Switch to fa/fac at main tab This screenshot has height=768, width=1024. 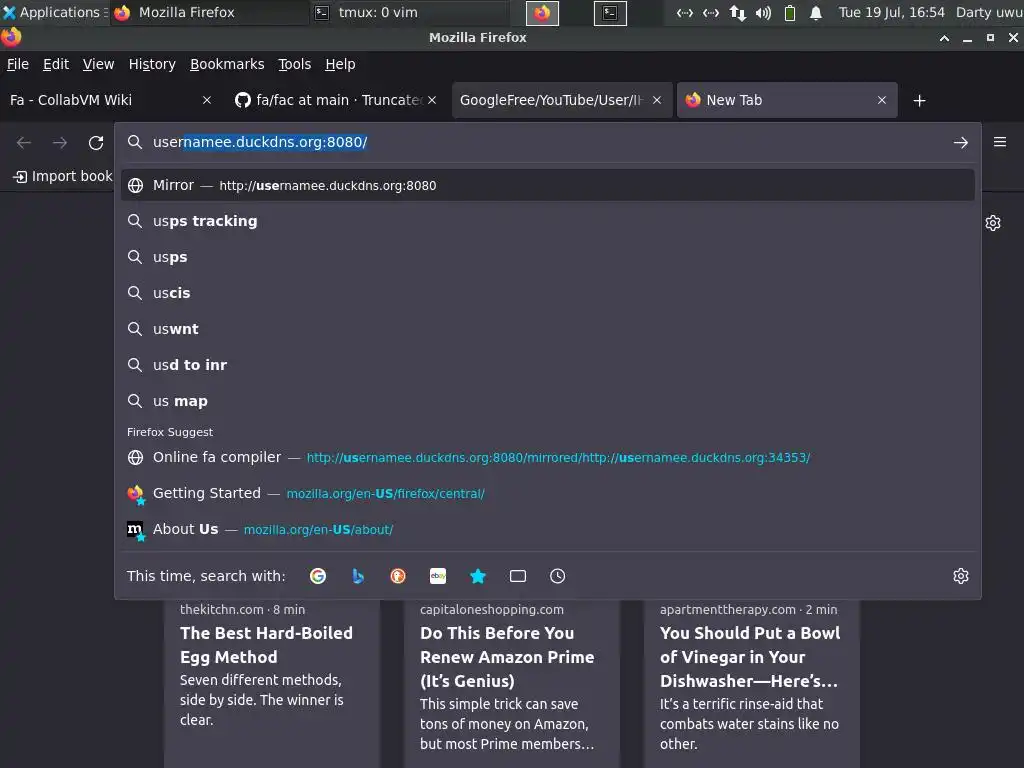point(328,100)
